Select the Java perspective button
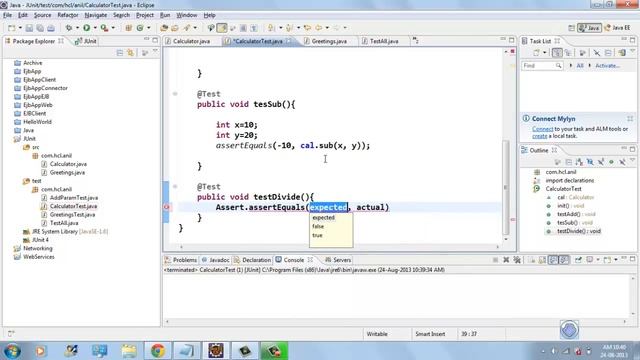 pyautogui.click(x=589, y=28)
